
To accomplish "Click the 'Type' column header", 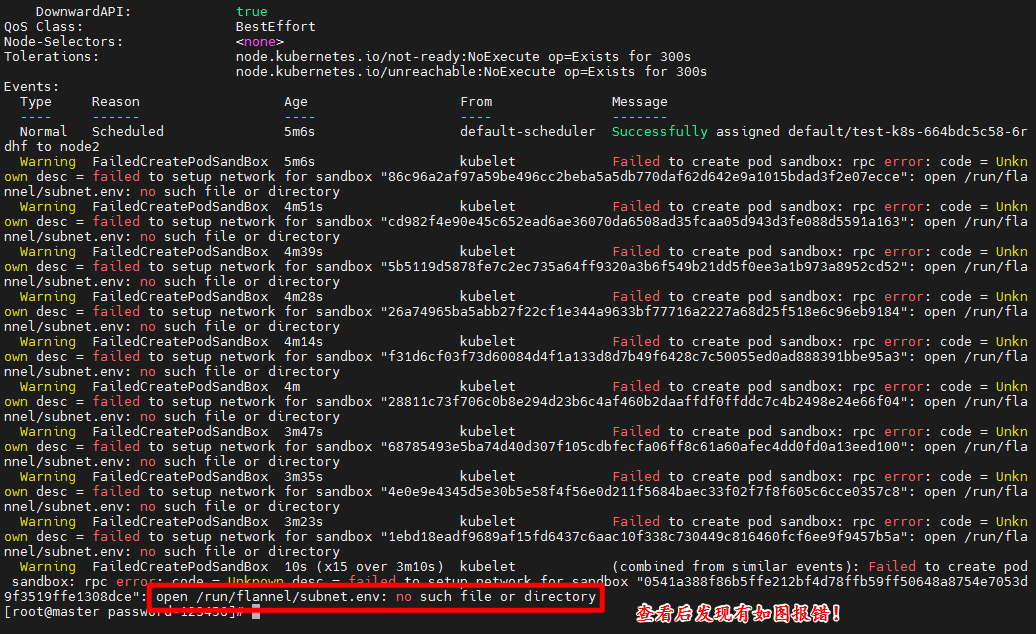I will (36, 102).
